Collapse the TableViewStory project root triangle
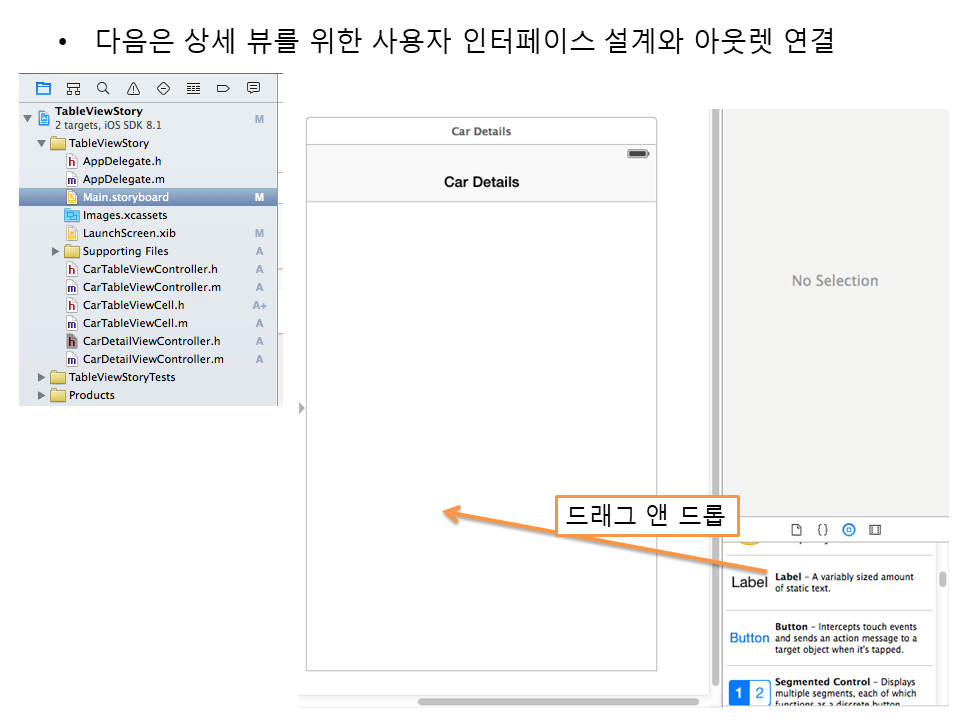Screen dimensions: 960x720 point(28,118)
